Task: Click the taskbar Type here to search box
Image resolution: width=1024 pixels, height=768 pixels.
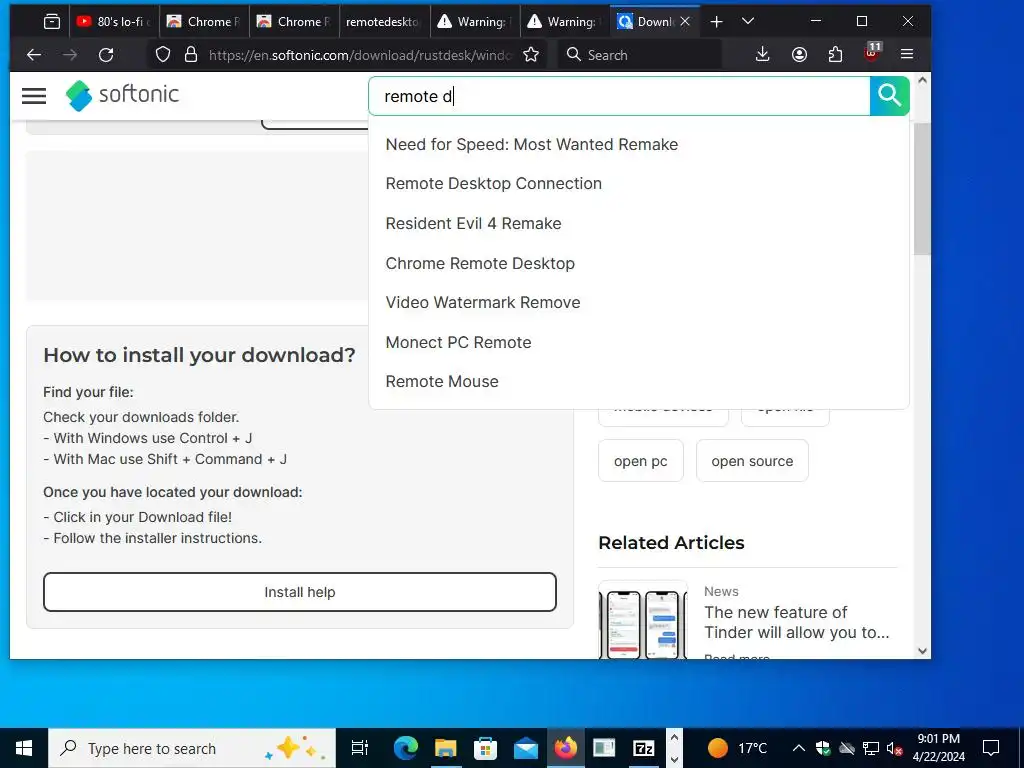Action: pyautogui.click(x=192, y=748)
